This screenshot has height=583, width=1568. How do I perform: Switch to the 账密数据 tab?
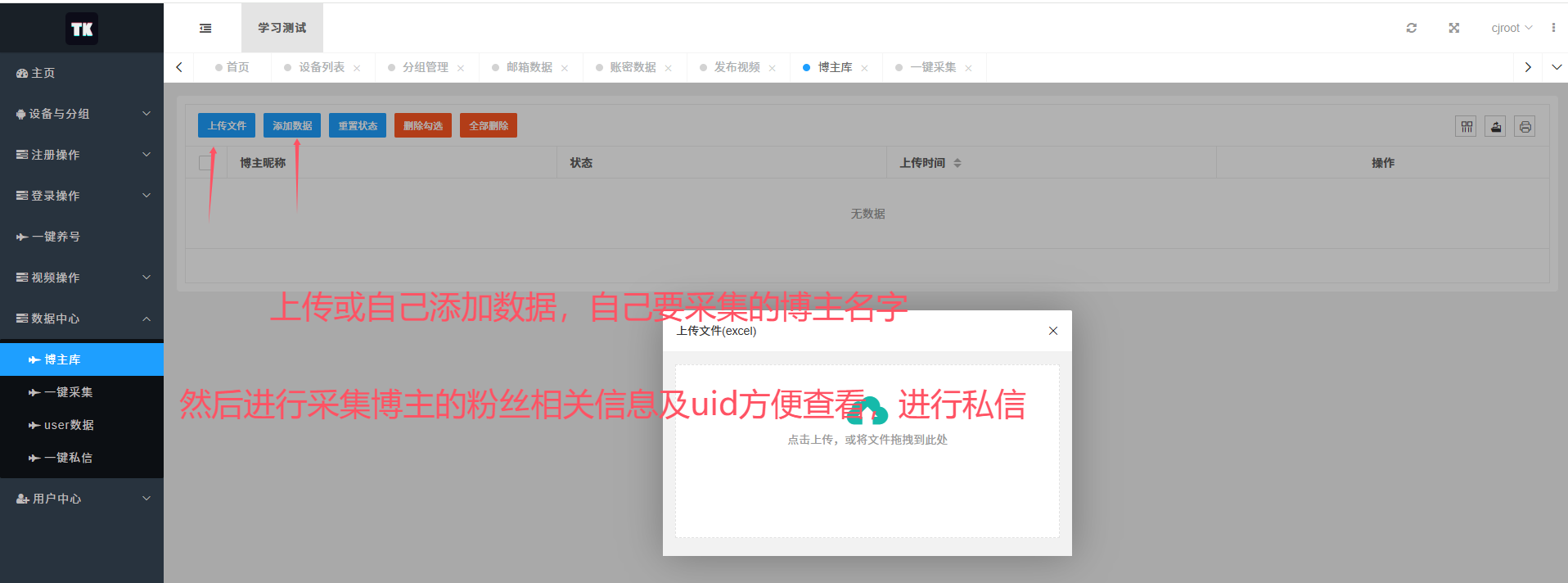pos(633,67)
